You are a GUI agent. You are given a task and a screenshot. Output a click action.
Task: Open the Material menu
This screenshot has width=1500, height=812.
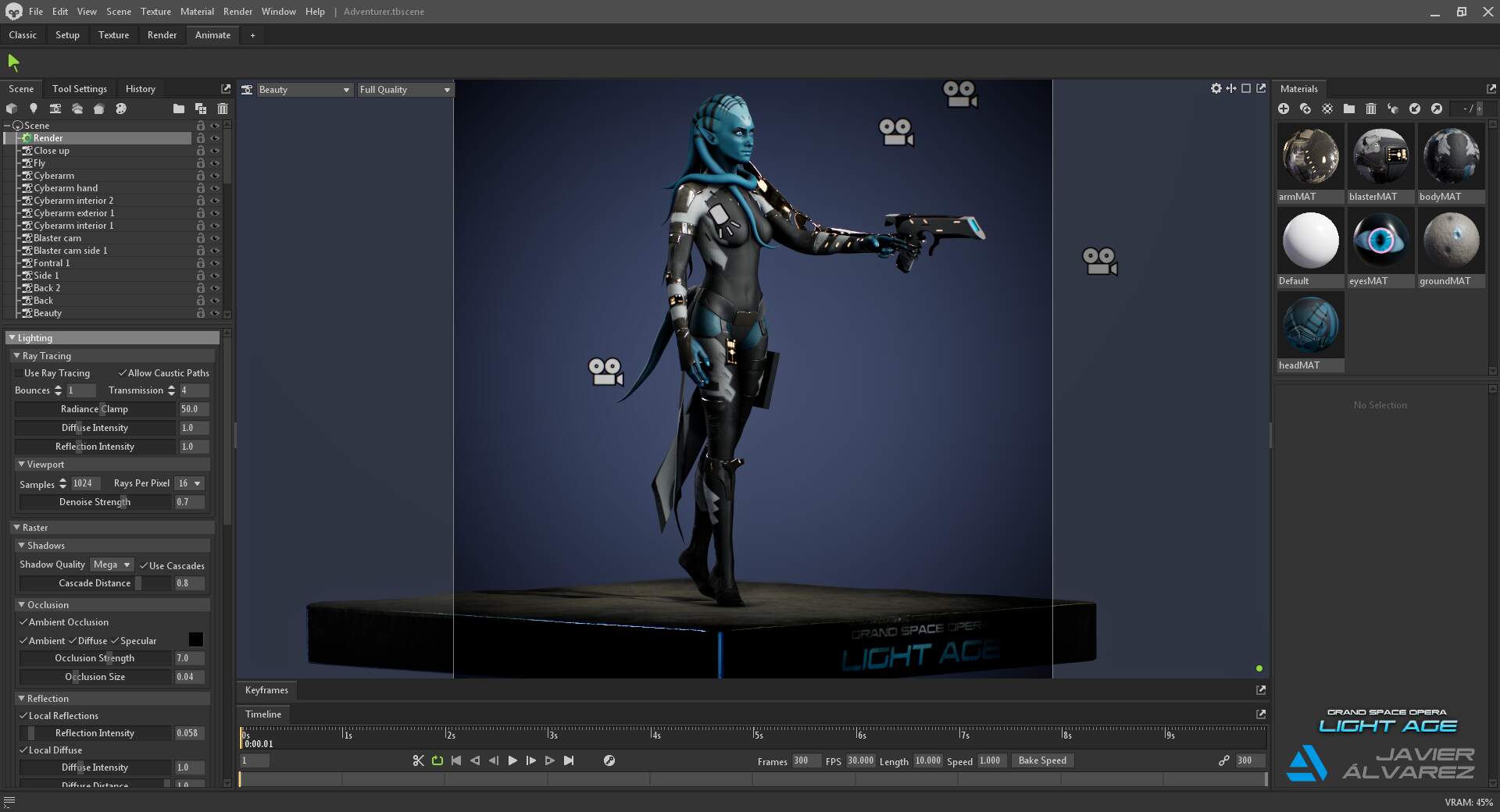tap(197, 12)
